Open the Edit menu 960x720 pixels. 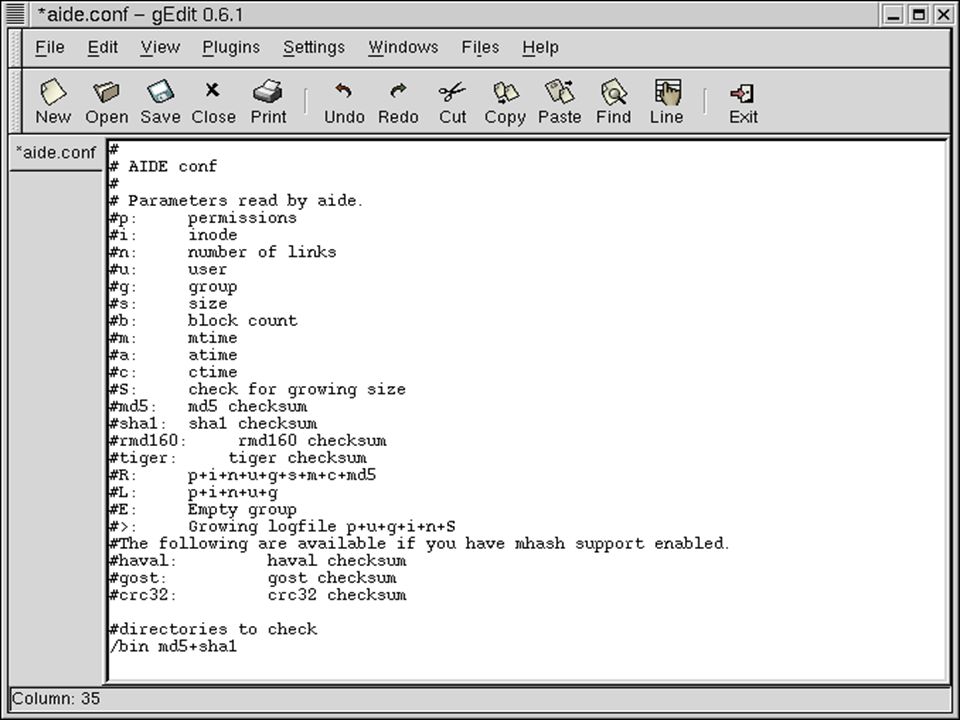click(x=102, y=47)
